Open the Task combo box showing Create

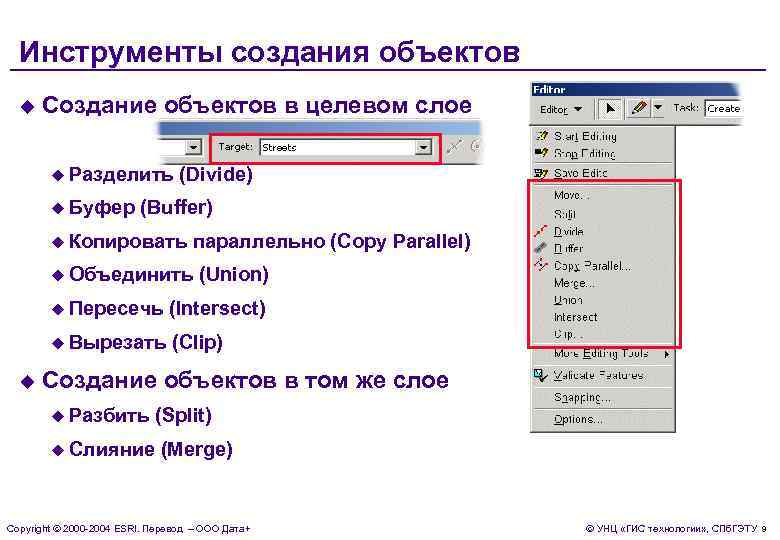pos(723,108)
